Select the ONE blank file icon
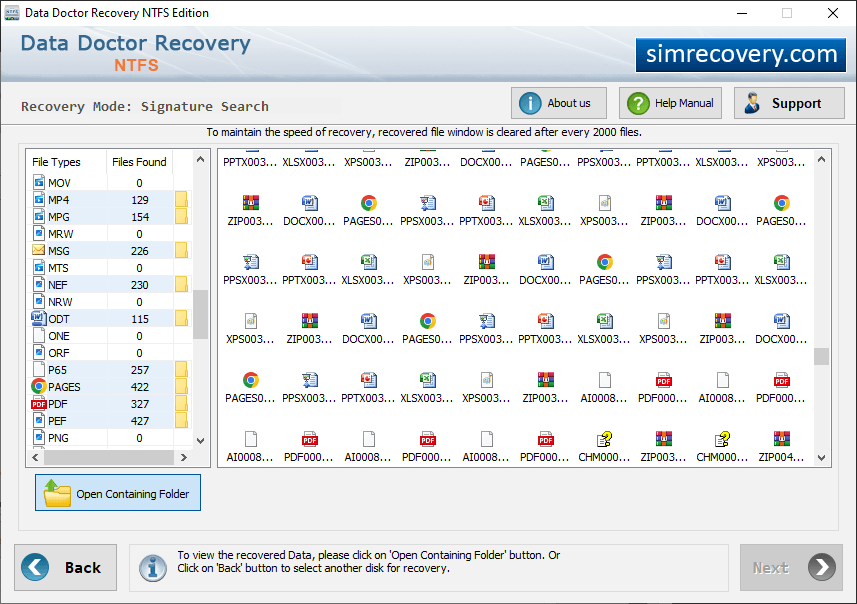Screen dimensions: 857x604 tap(39, 335)
